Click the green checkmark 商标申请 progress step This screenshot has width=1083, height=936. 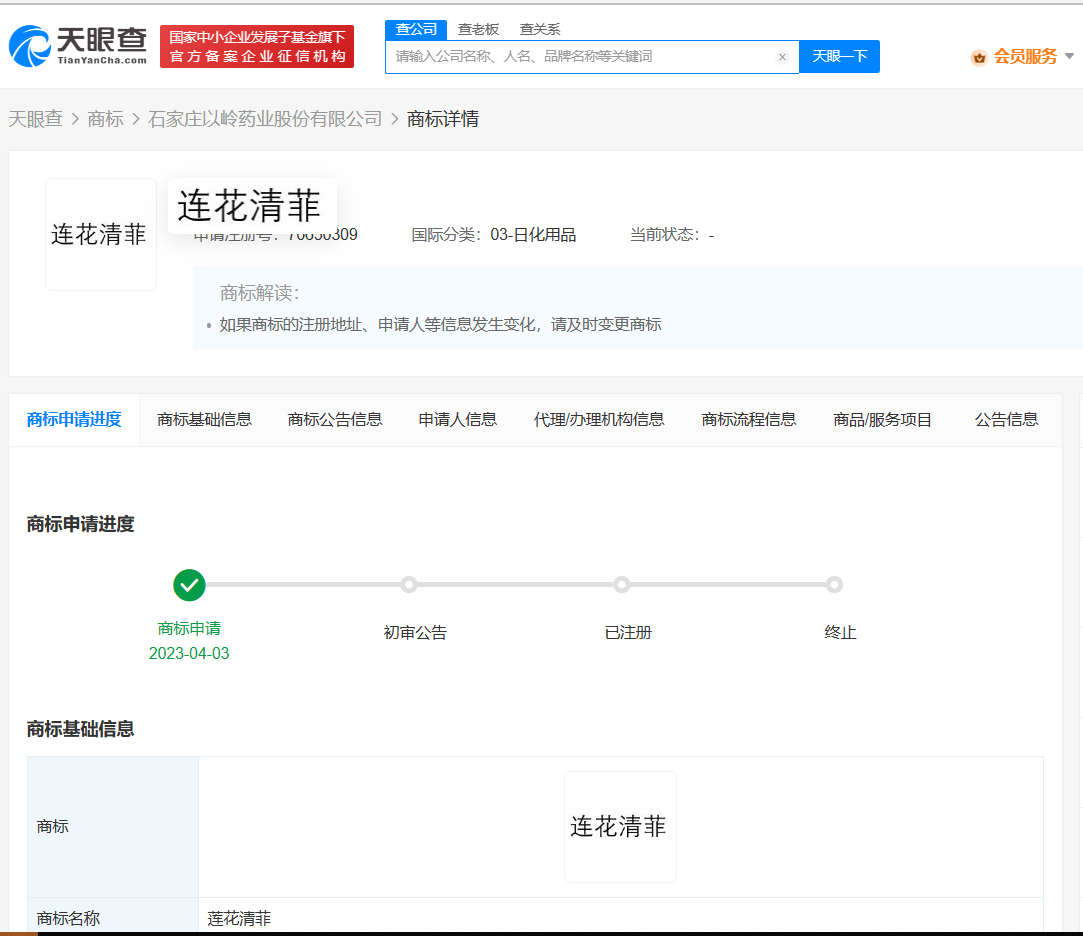point(189,585)
